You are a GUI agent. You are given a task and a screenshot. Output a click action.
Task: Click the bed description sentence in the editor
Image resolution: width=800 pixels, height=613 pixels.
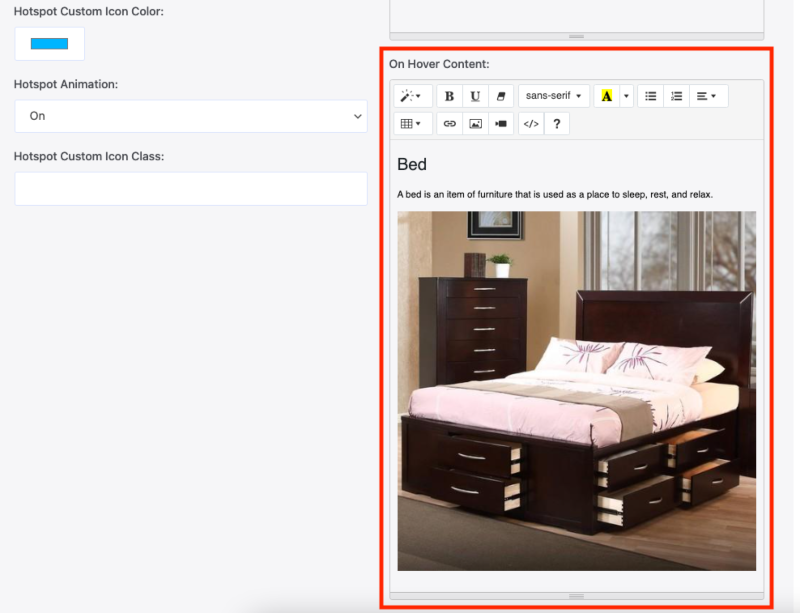(555, 194)
